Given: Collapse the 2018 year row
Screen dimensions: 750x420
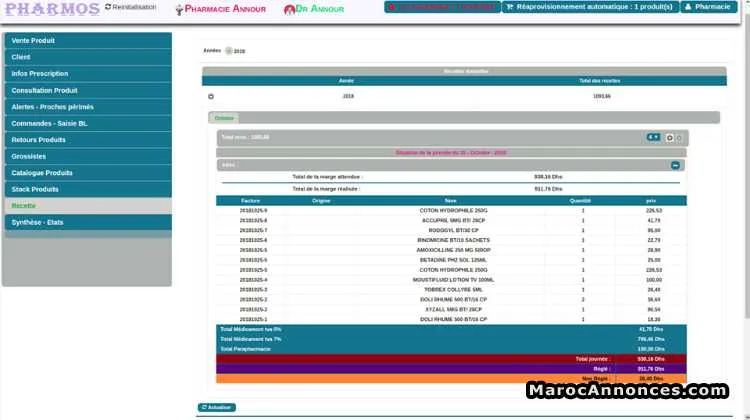Looking at the screenshot, I should [211, 96].
